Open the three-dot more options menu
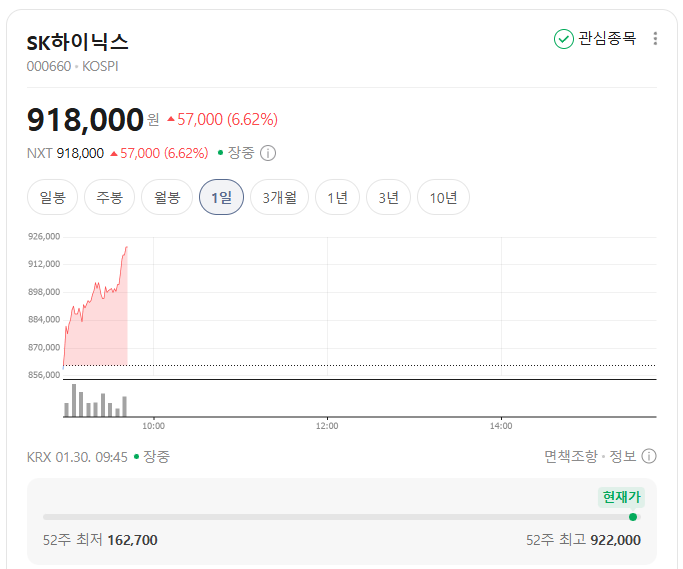This screenshot has height=569, width=683. pyautogui.click(x=655, y=39)
